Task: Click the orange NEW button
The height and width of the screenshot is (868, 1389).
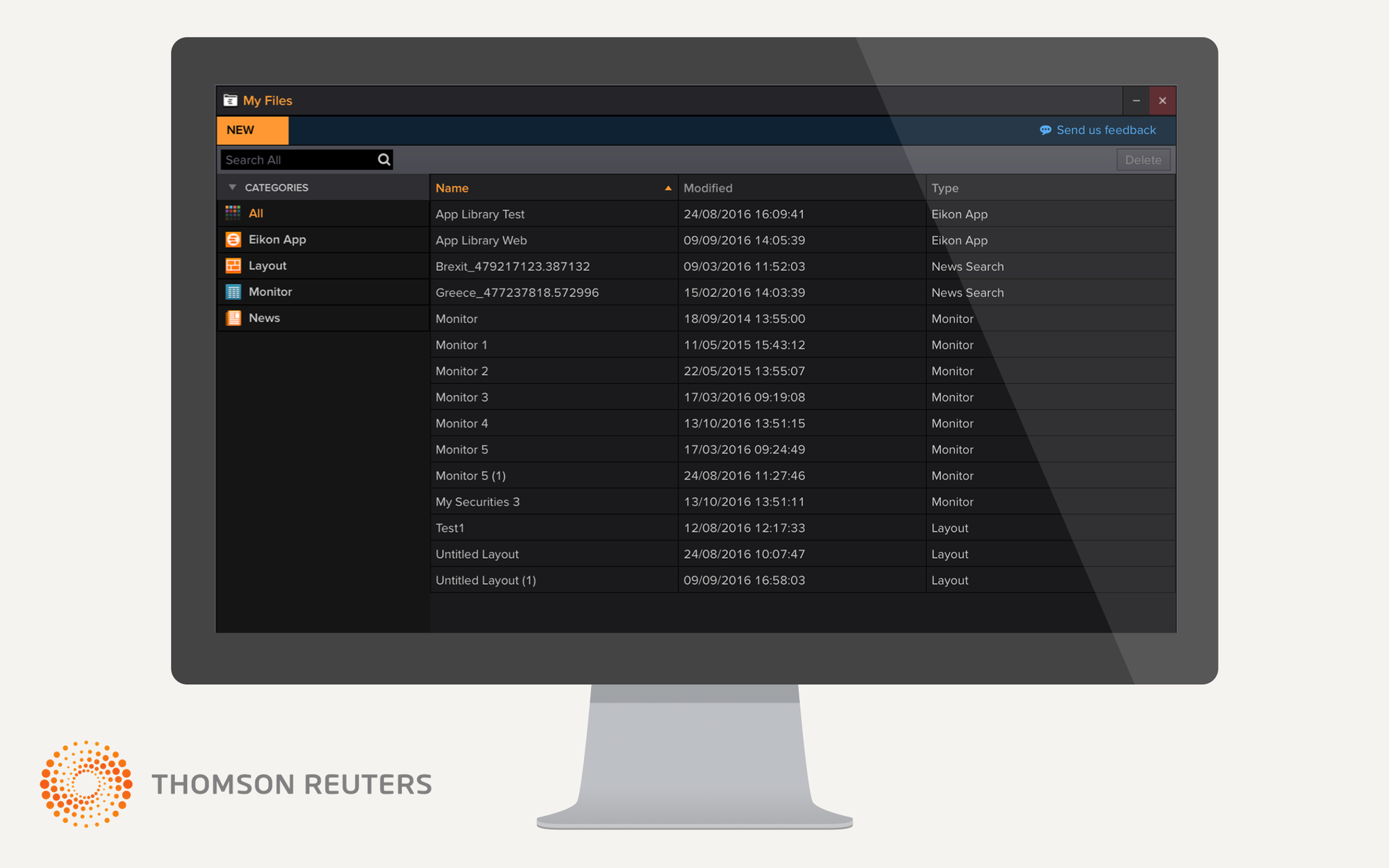Action: tap(240, 130)
